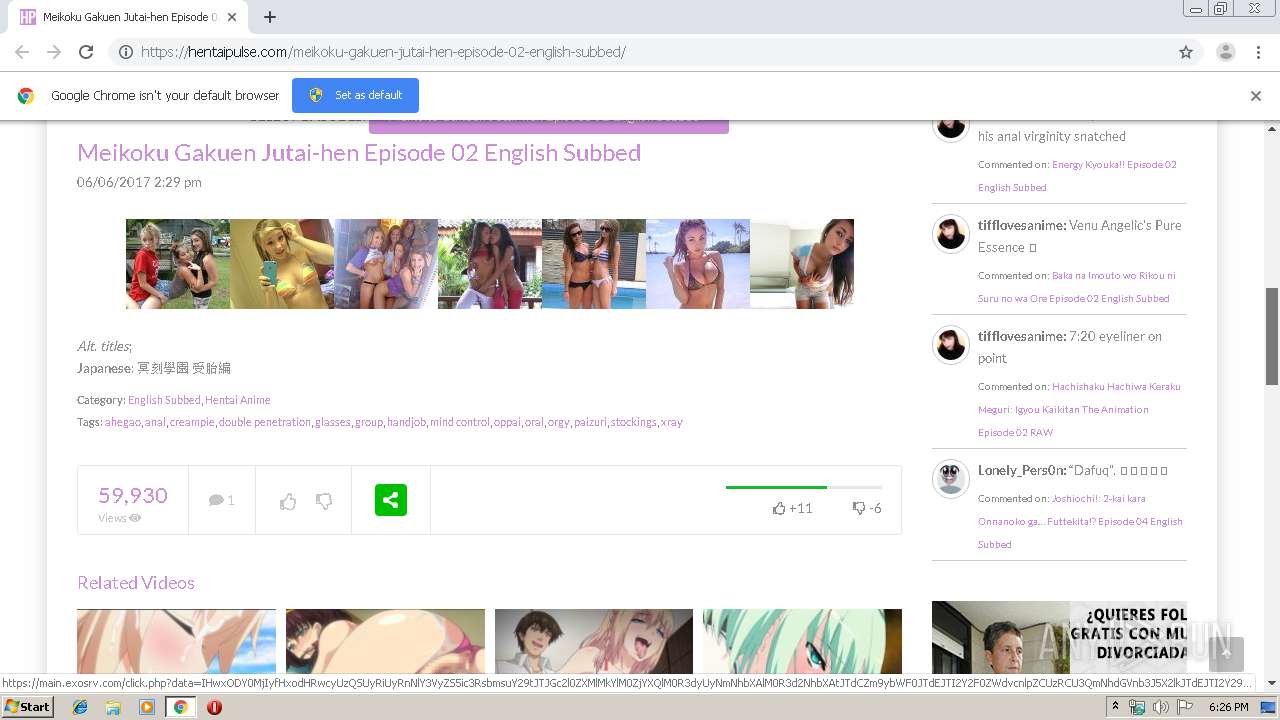Bookmark this page with the star icon
This screenshot has width=1280, height=720.
pyautogui.click(x=1186, y=52)
